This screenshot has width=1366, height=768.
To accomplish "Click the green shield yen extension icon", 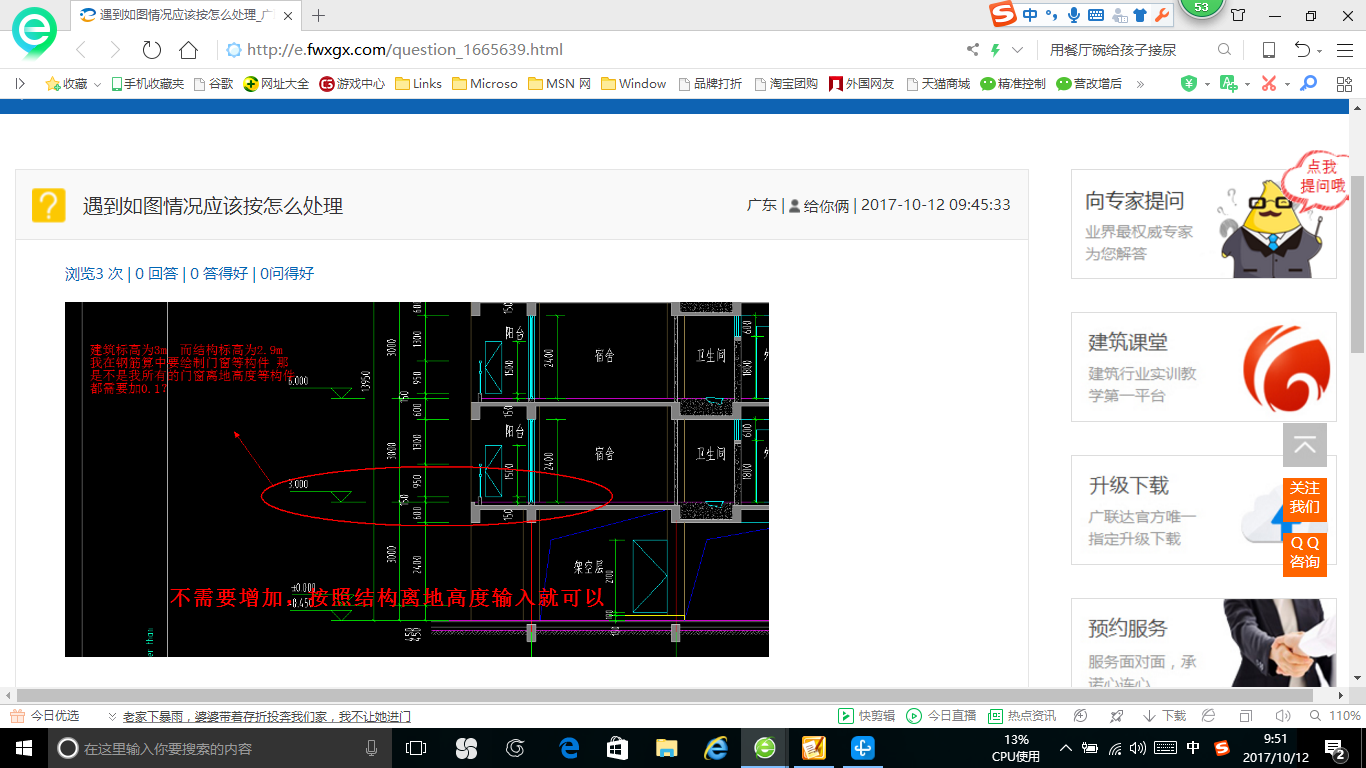I will 1189,84.
